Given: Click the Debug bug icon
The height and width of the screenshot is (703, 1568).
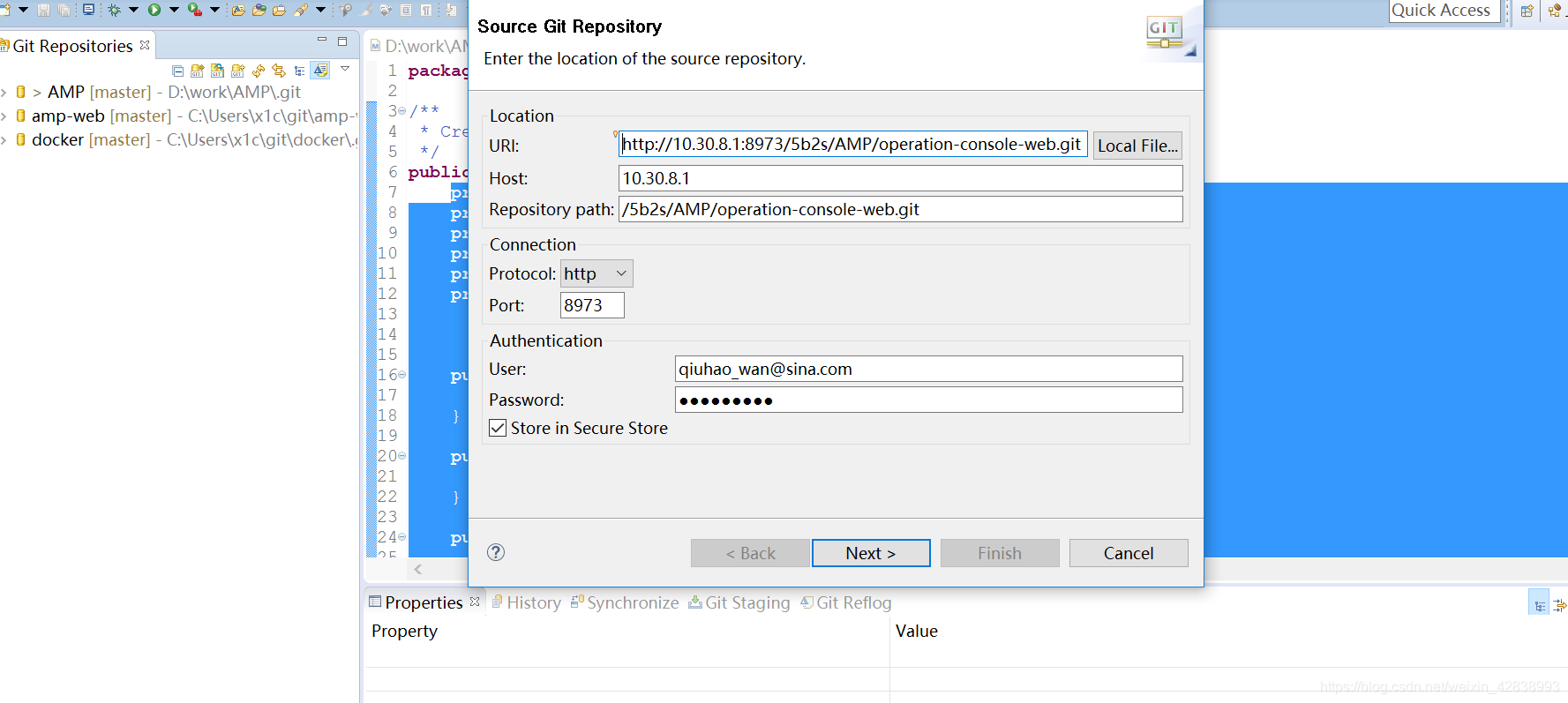Looking at the screenshot, I should [114, 11].
